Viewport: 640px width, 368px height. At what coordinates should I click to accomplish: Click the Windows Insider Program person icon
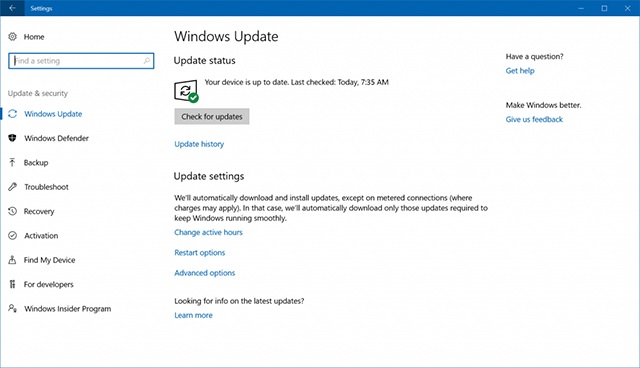point(13,308)
